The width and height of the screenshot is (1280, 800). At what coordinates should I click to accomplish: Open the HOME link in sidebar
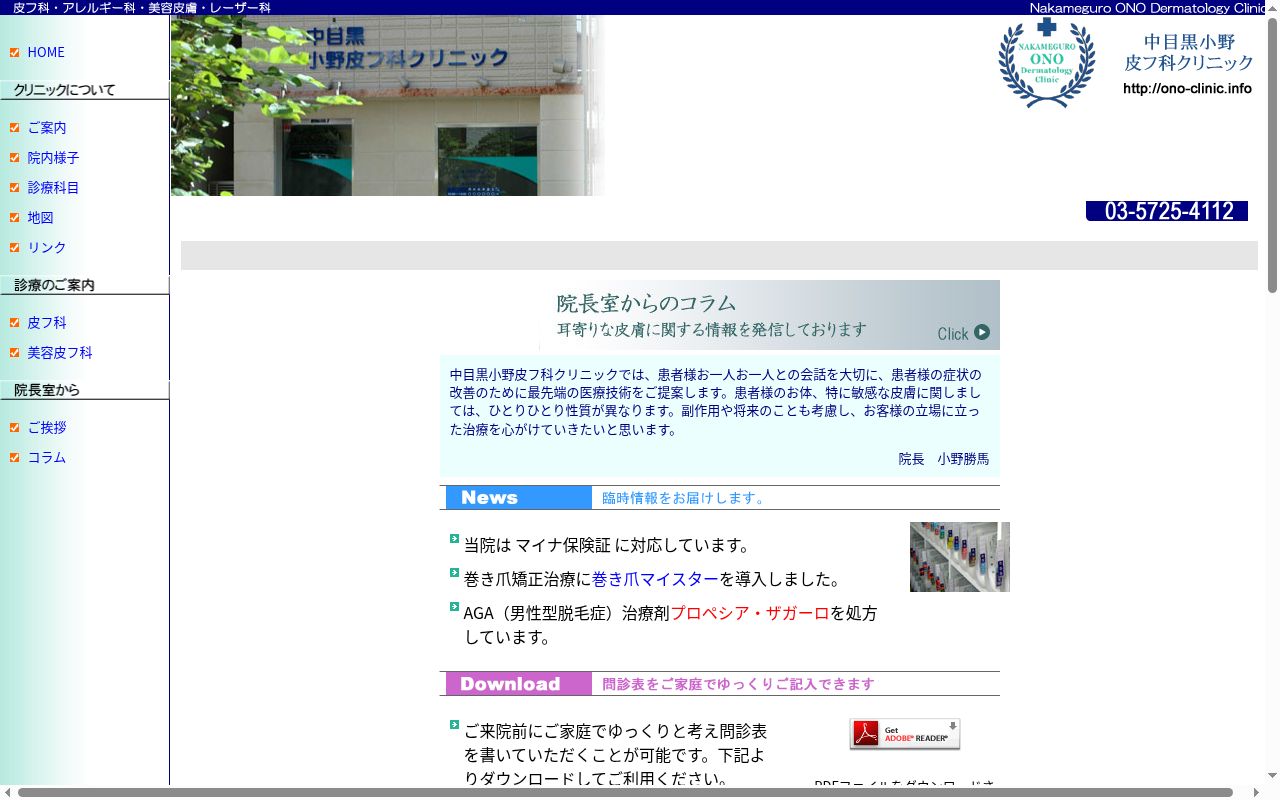coord(46,52)
